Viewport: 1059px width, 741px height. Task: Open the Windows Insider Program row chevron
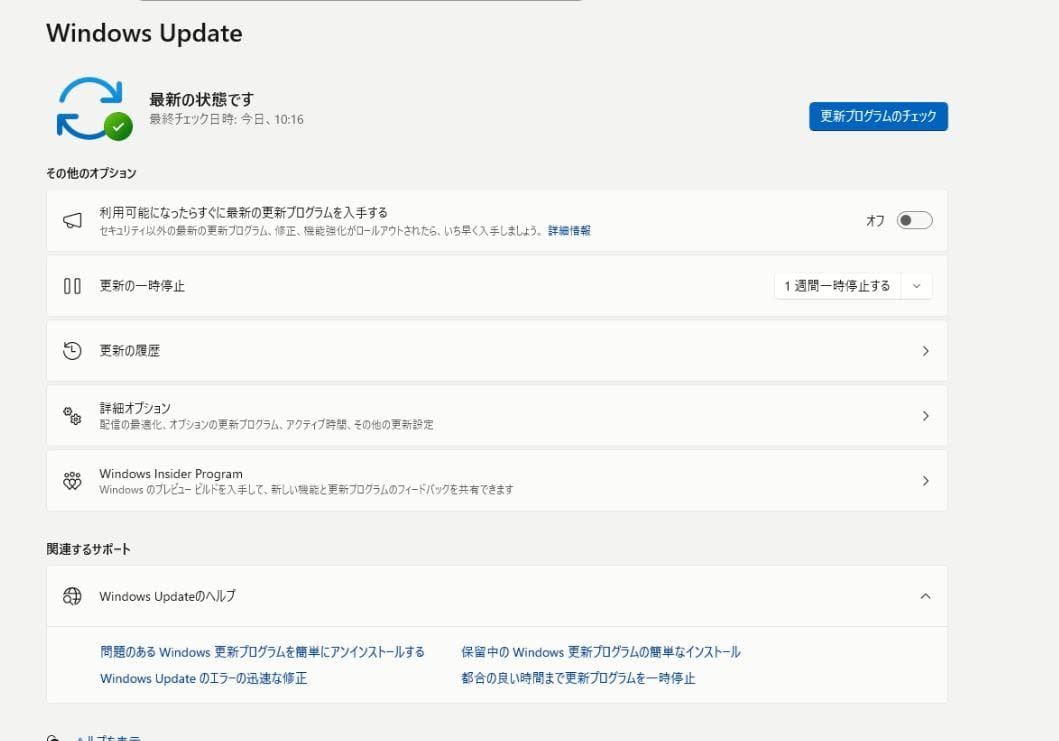coord(925,481)
